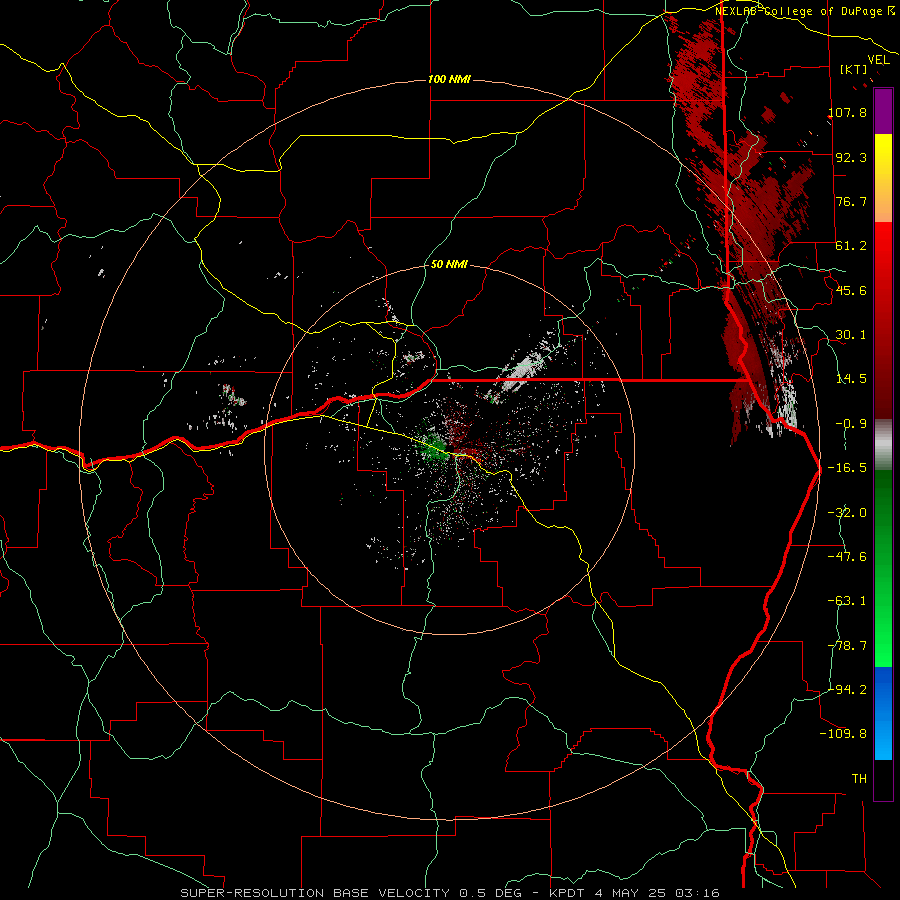
Task: Click the VEL legend title
Action: coord(878,60)
